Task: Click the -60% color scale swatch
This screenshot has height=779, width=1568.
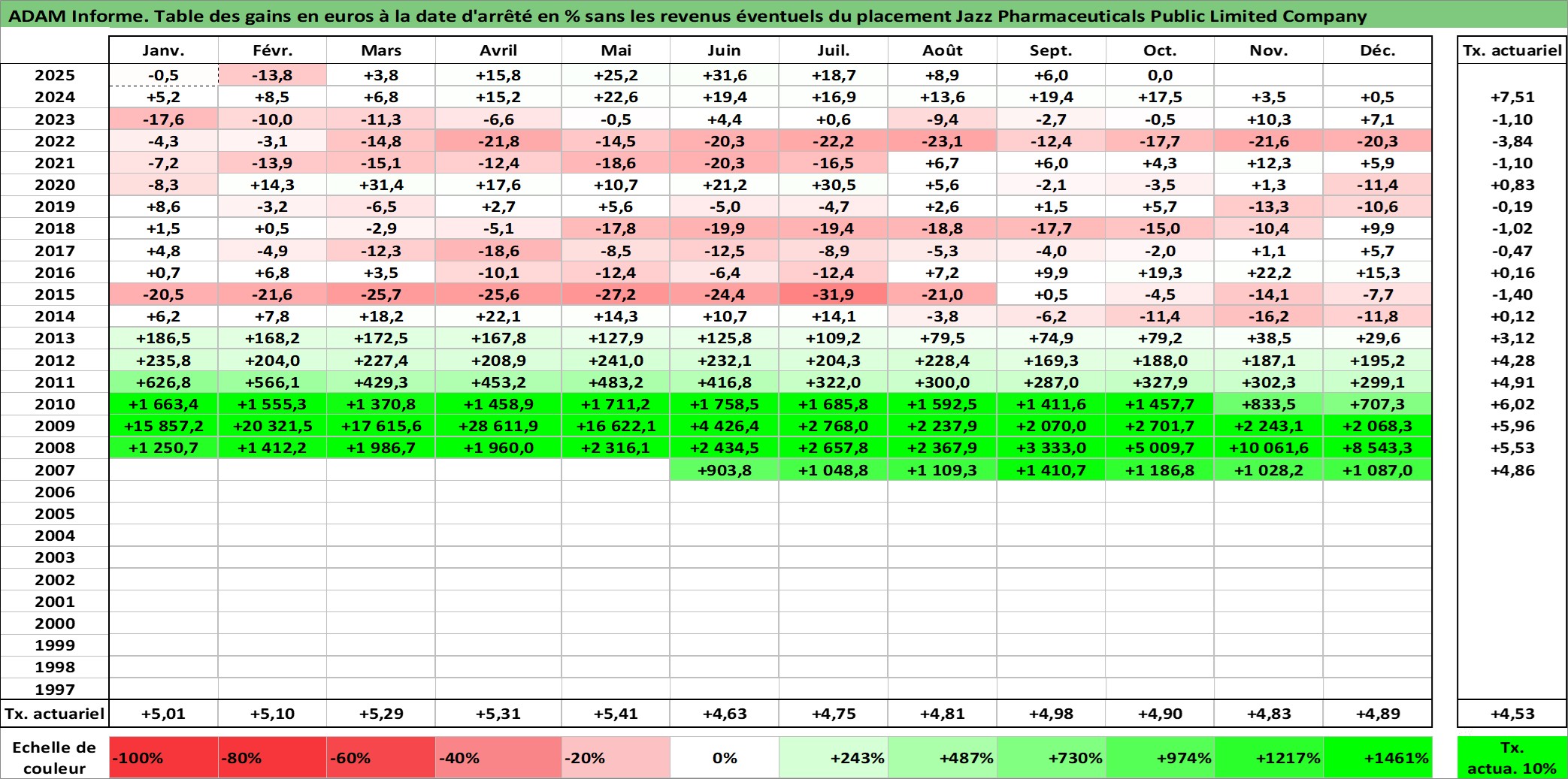Action: tap(381, 757)
